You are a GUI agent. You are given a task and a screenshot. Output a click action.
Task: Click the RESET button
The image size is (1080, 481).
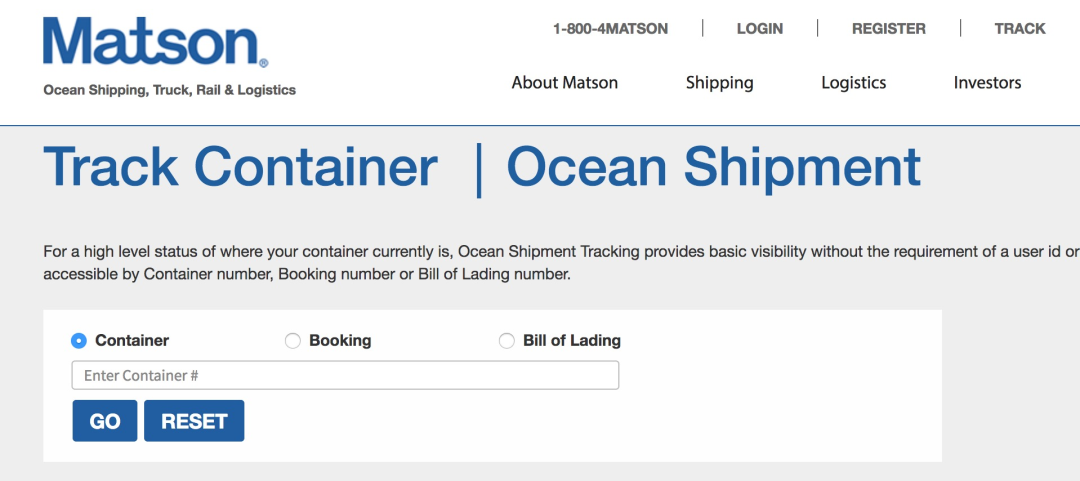click(194, 421)
